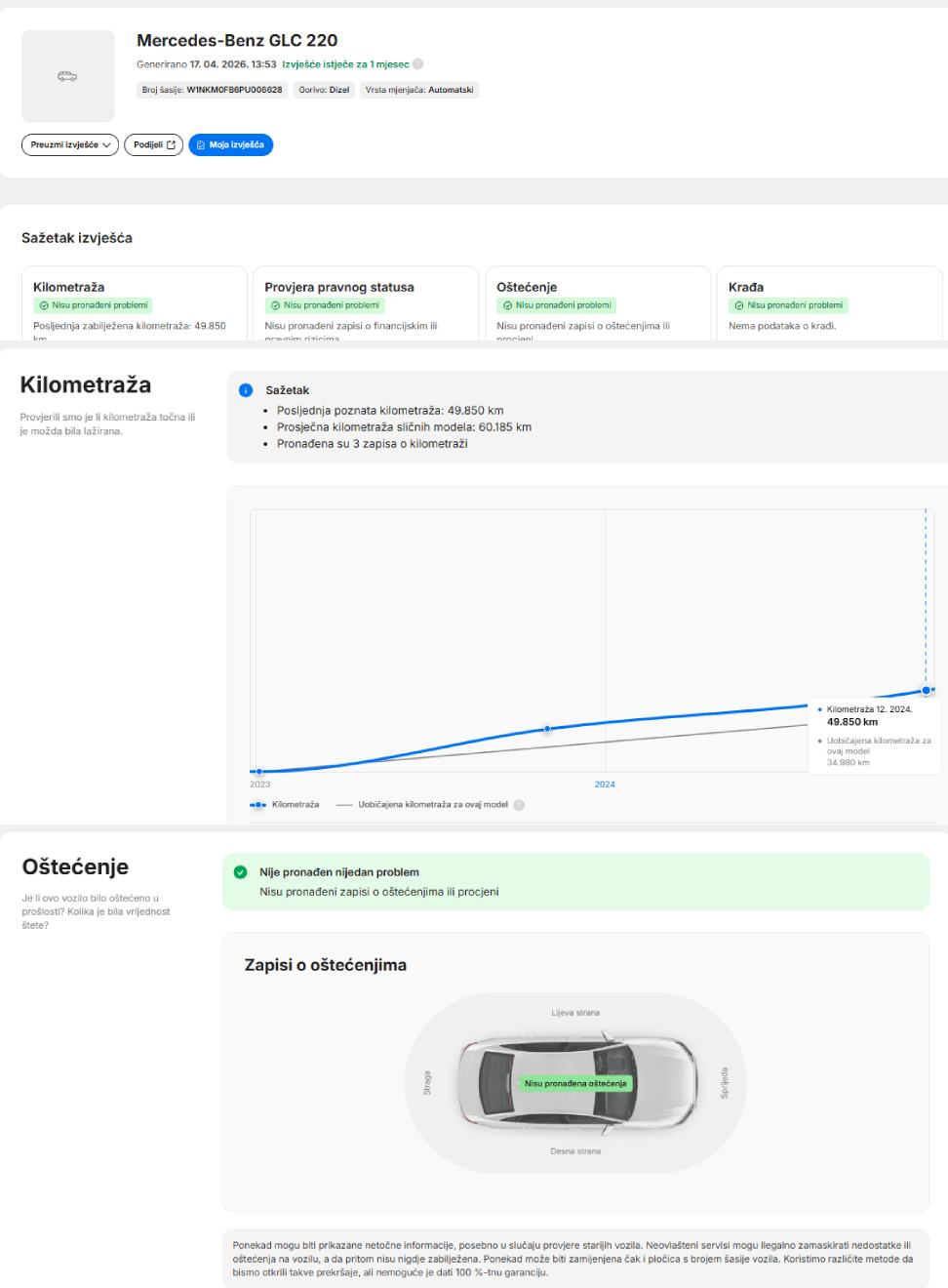Click the Nisu pronađena oštećenja label on car
Viewport: 948px width, 1288px height.
575,1083
